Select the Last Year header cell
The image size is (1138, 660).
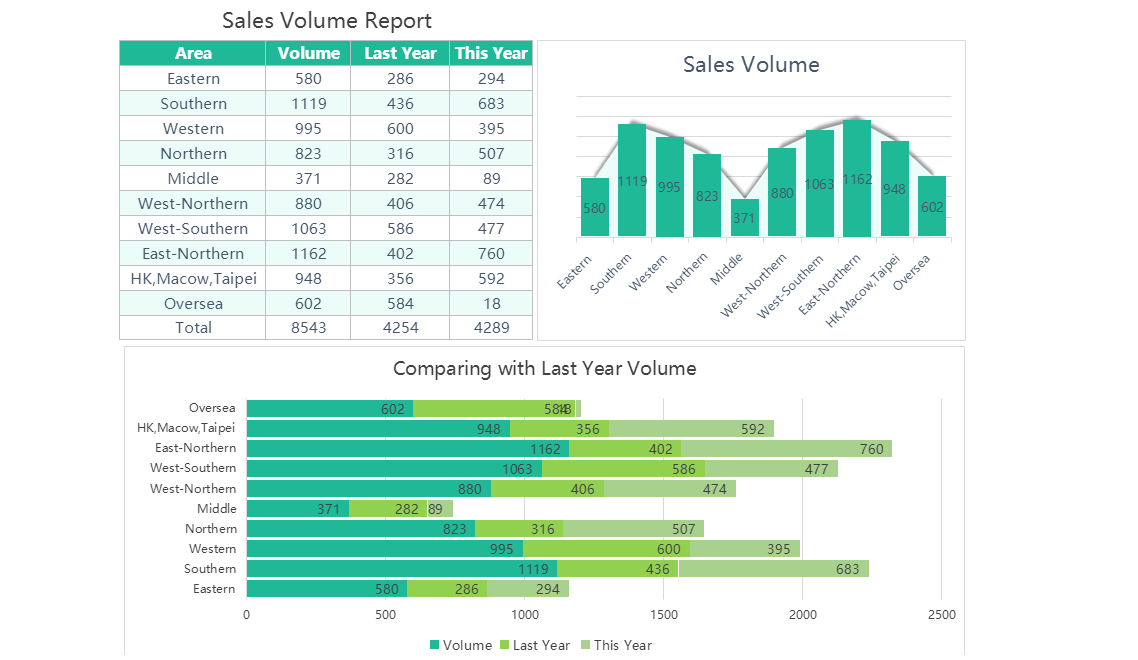click(x=400, y=53)
